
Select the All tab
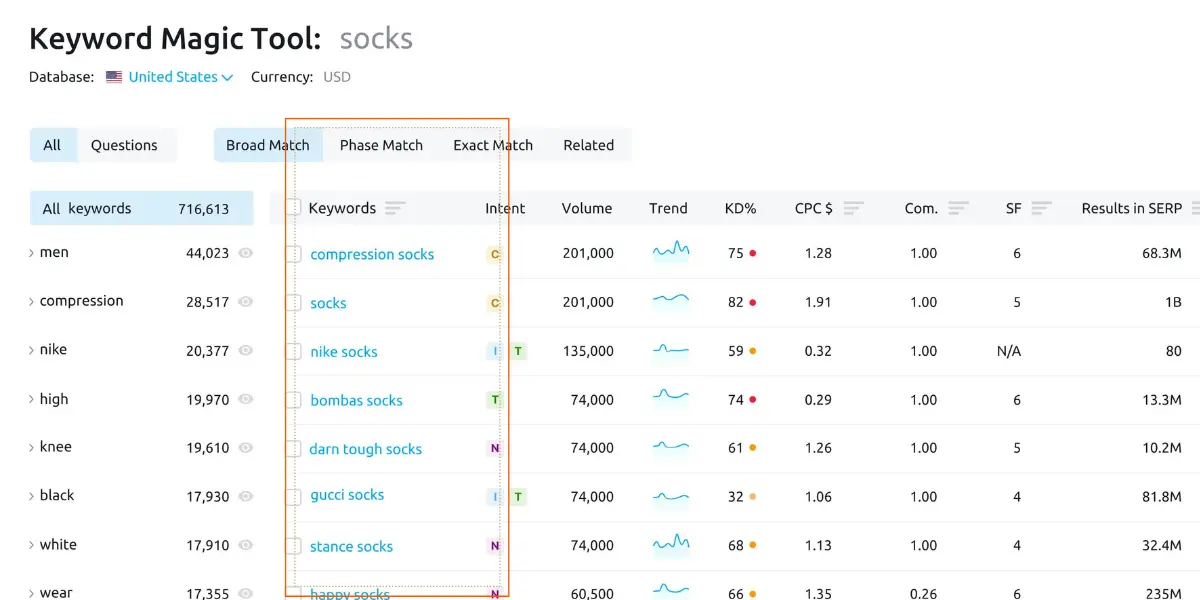pos(53,145)
